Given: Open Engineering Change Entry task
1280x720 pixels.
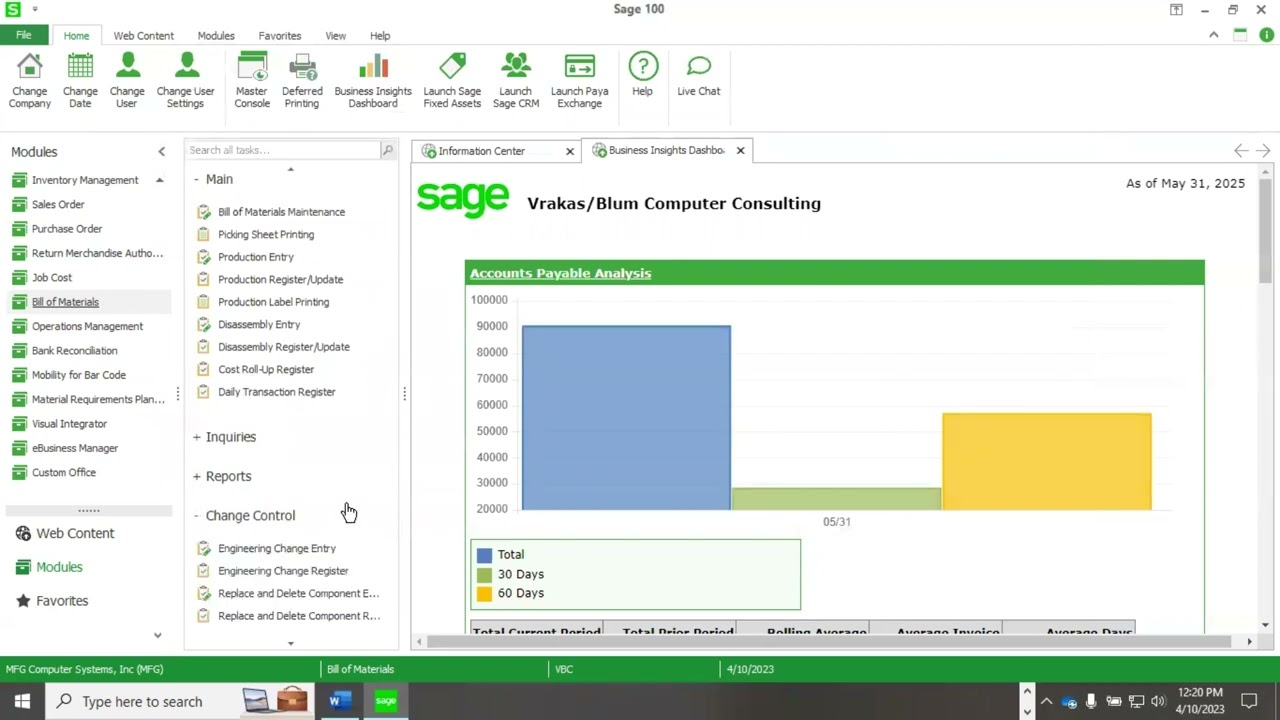Looking at the screenshot, I should tap(277, 548).
